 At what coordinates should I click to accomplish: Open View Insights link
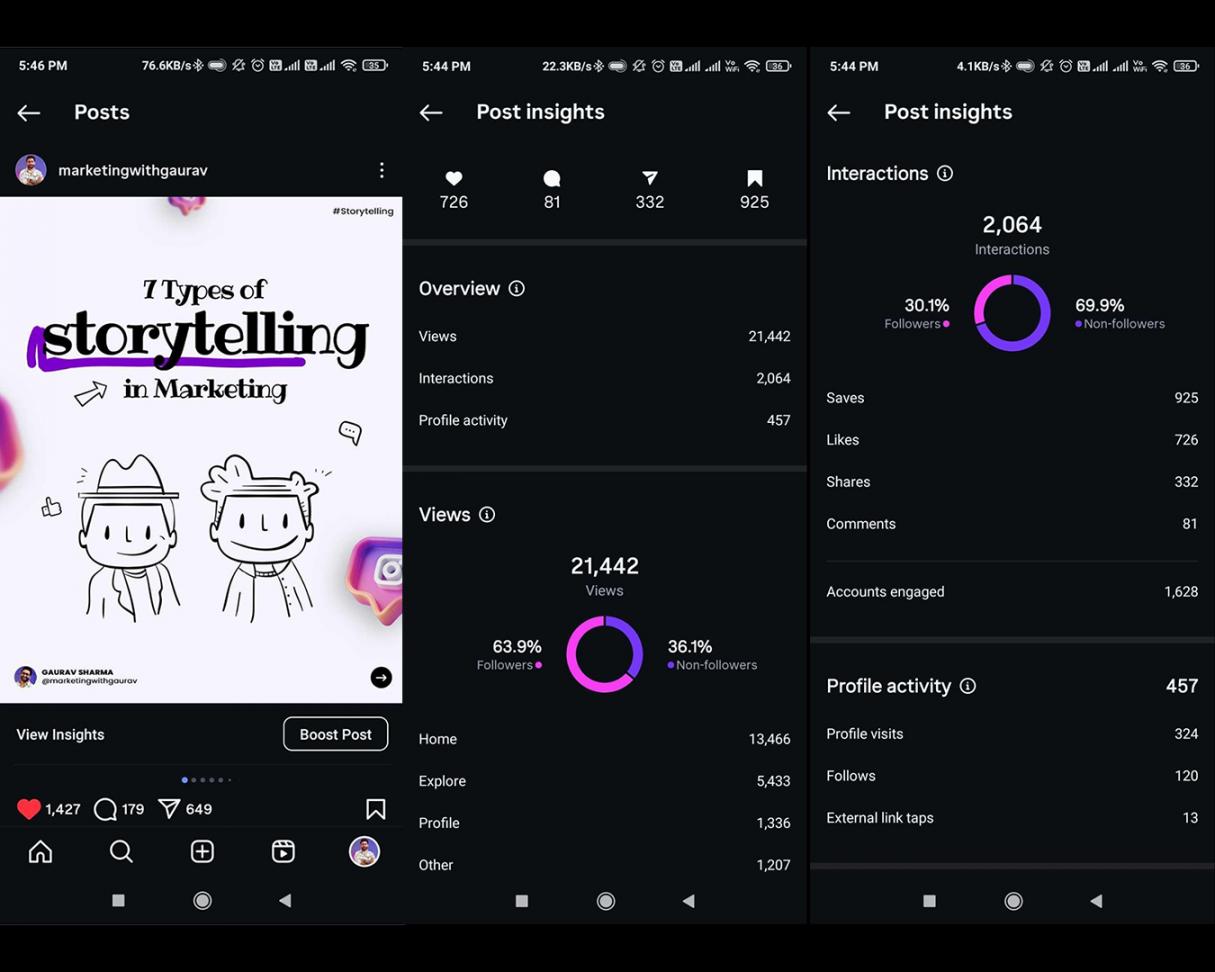[60, 734]
